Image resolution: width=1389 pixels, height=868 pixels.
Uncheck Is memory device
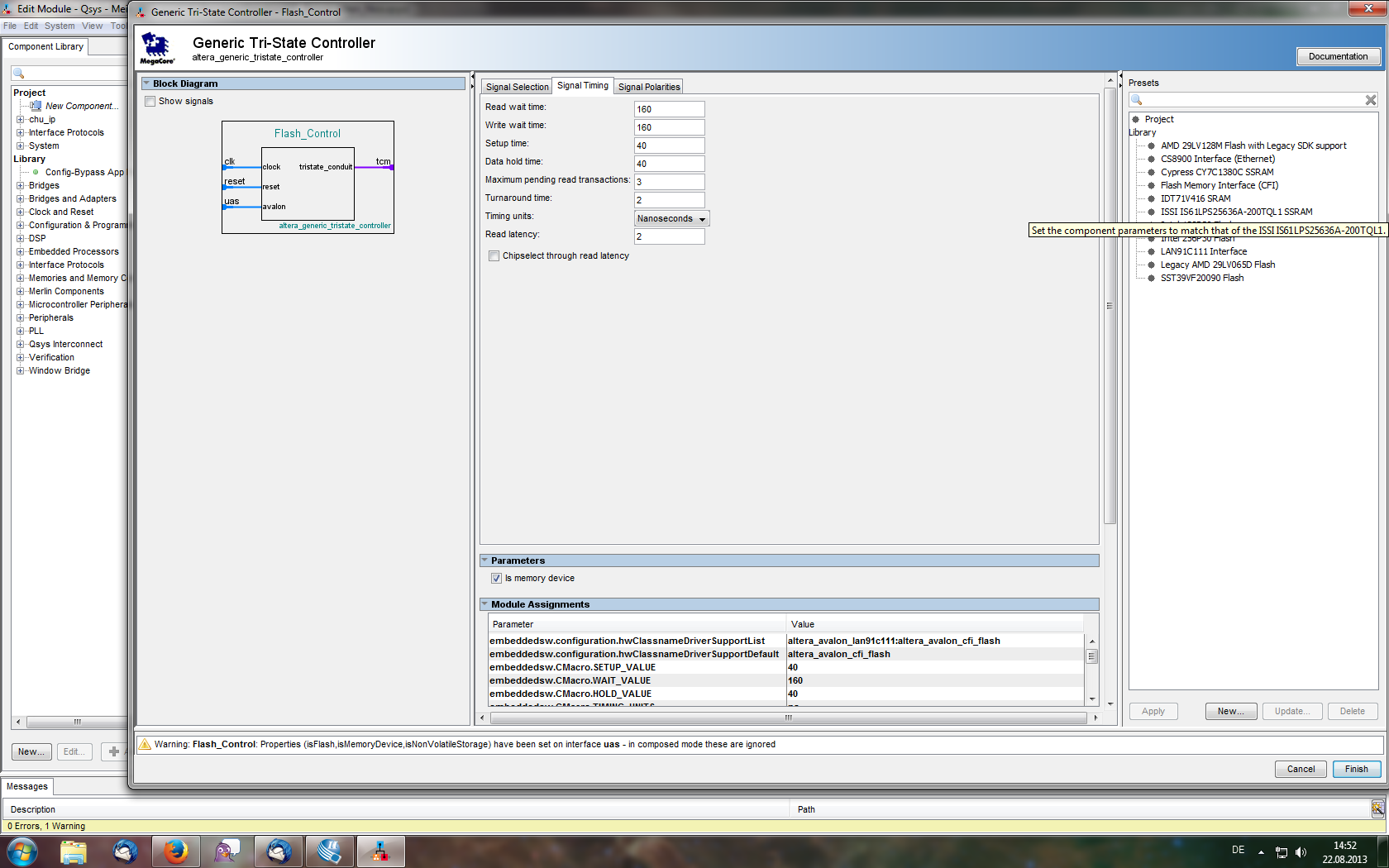pyautogui.click(x=496, y=579)
